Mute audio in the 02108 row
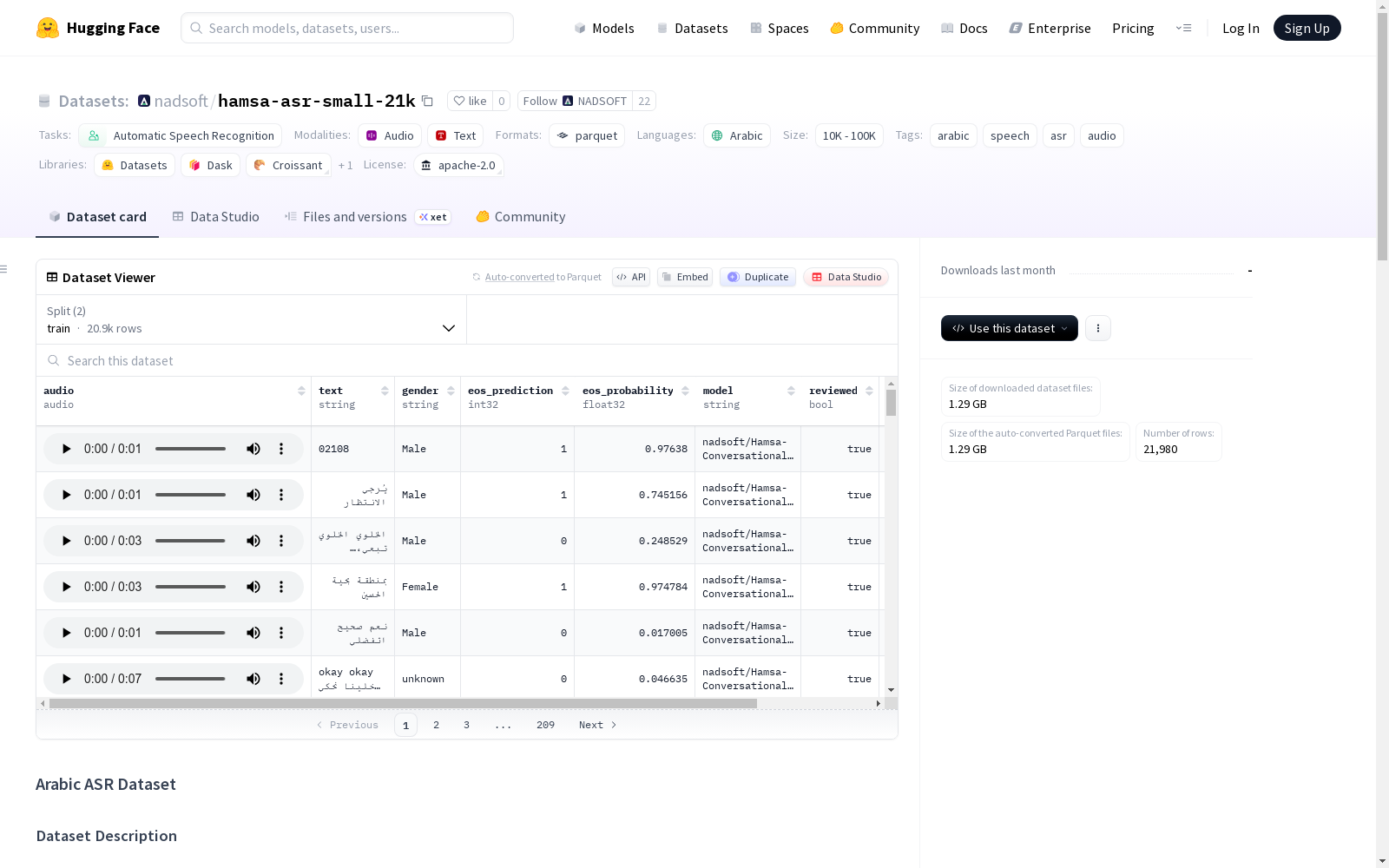The height and width of the screenshot is (868, 1389). (x=253, y=449)
